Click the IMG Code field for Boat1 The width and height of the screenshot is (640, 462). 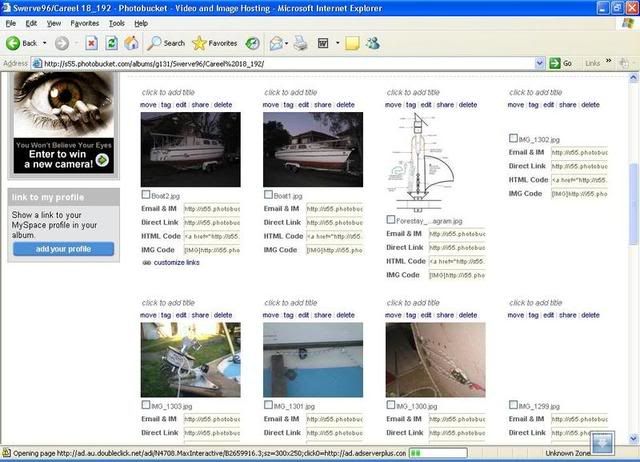tap(334, 250)
